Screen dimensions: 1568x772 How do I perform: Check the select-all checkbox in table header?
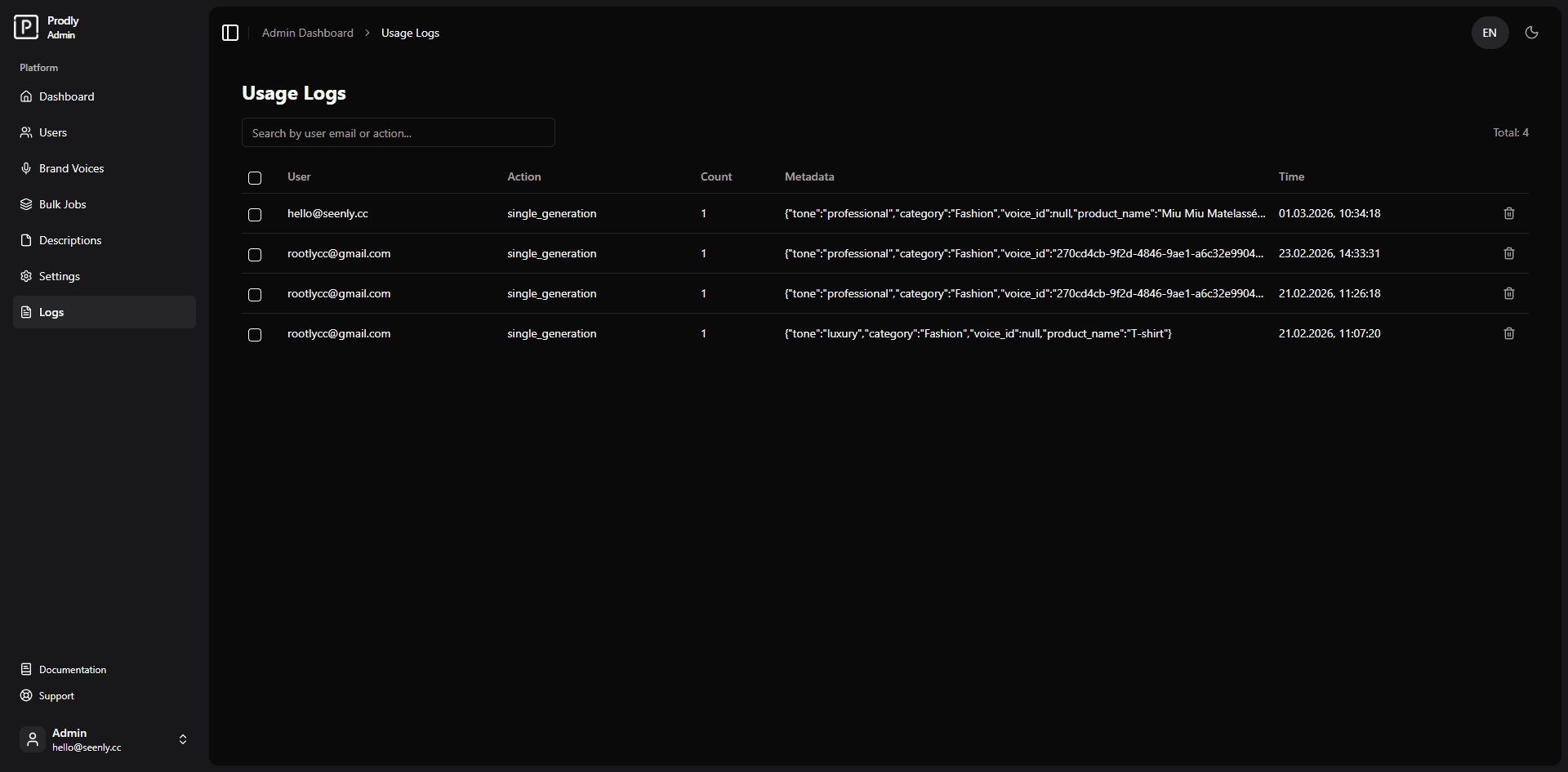[x=254, y=178]
